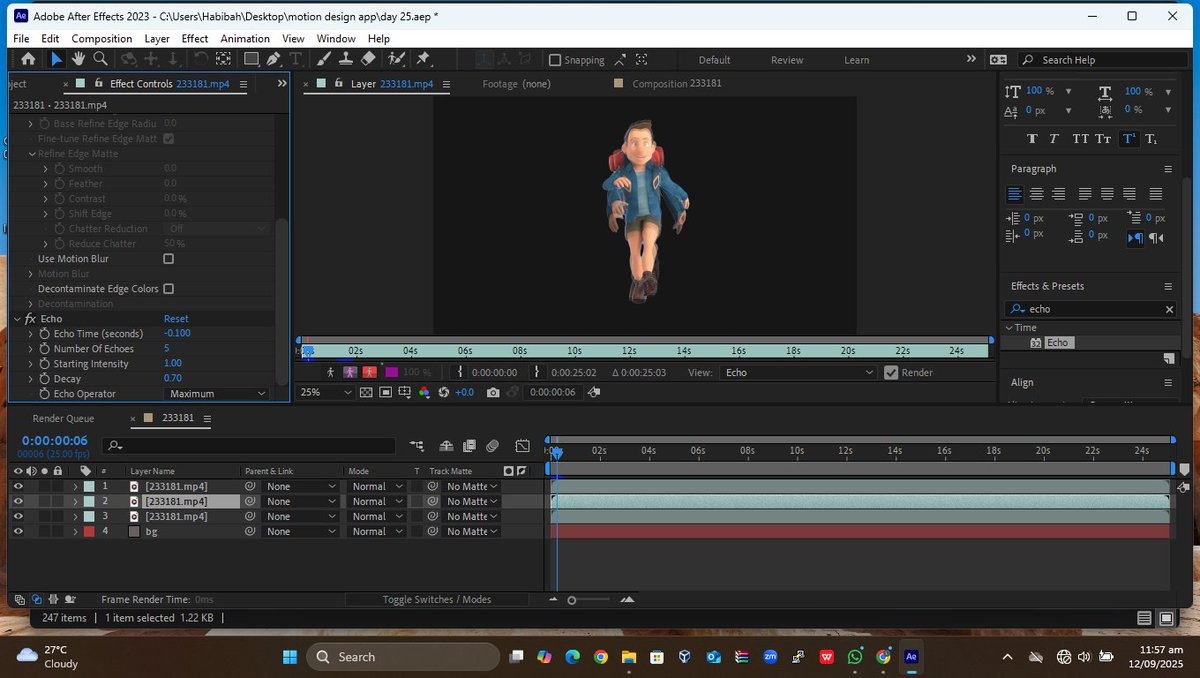Uncheck the Render checkbox

(891, 373)
